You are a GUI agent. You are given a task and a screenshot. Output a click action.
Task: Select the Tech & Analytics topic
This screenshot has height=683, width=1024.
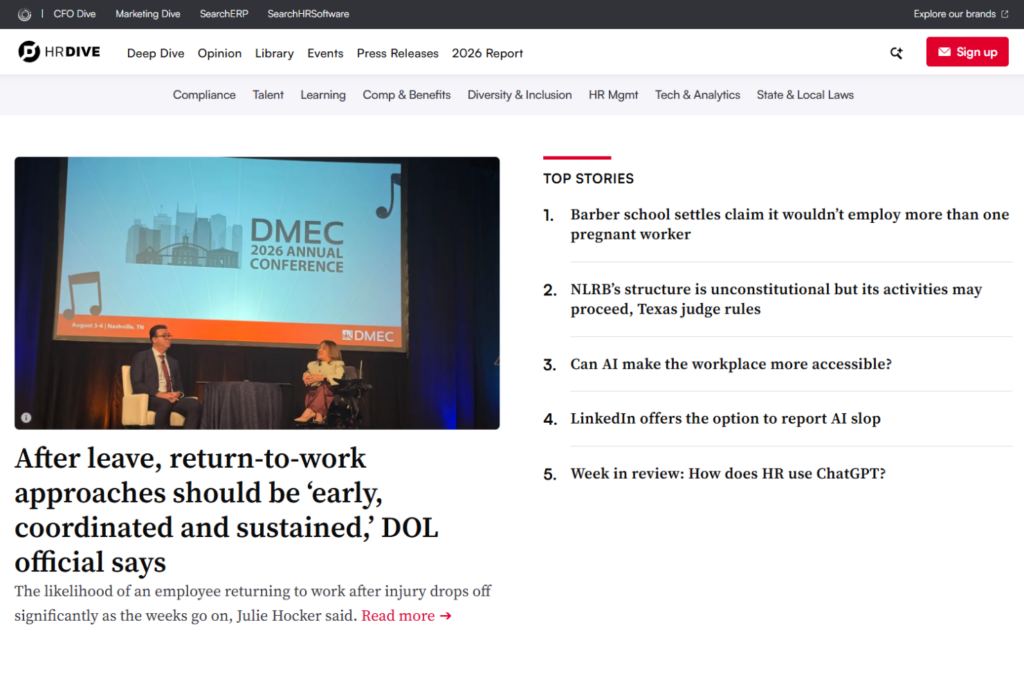click(697, 95)
